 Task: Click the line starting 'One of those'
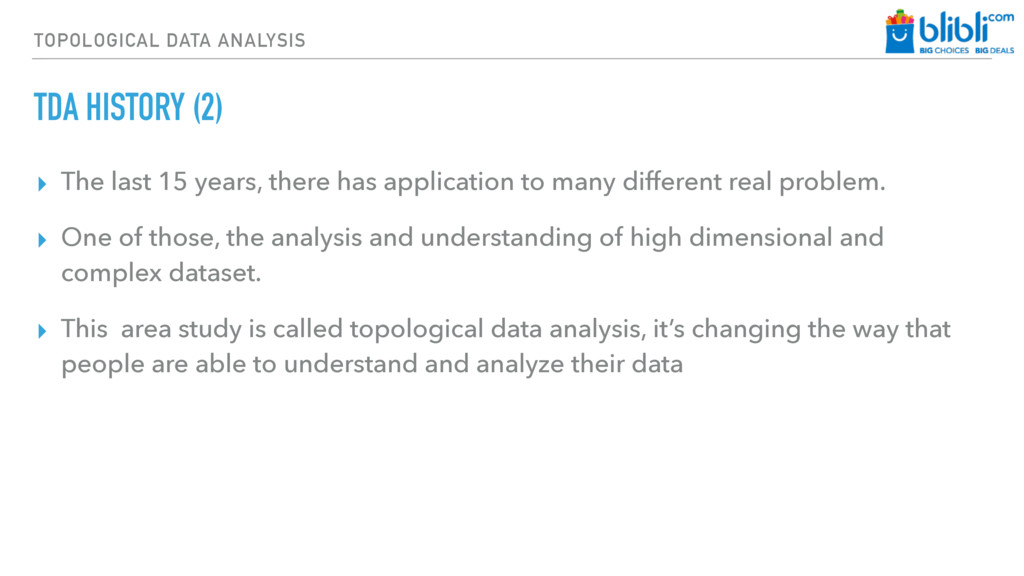[x=472, y=238]
